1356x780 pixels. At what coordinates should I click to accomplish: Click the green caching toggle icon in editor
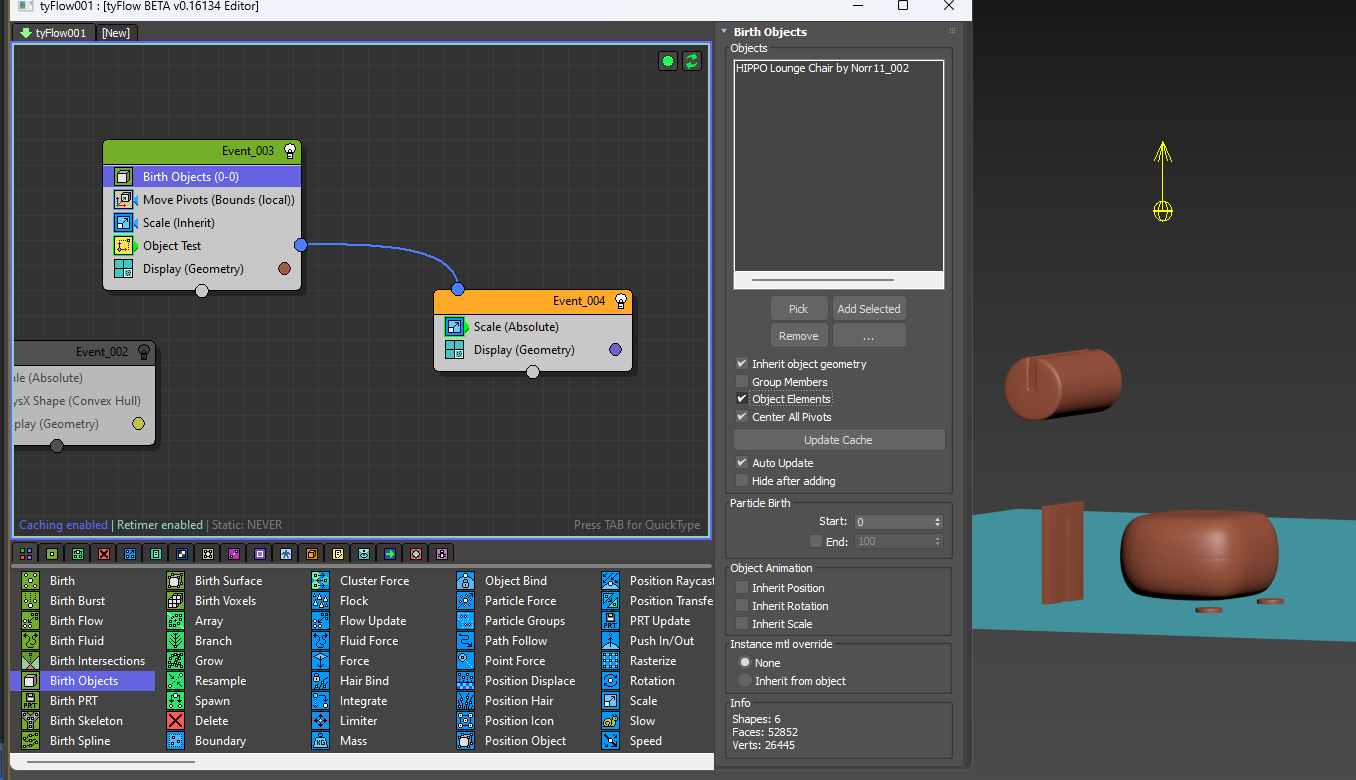coord(668,61)
